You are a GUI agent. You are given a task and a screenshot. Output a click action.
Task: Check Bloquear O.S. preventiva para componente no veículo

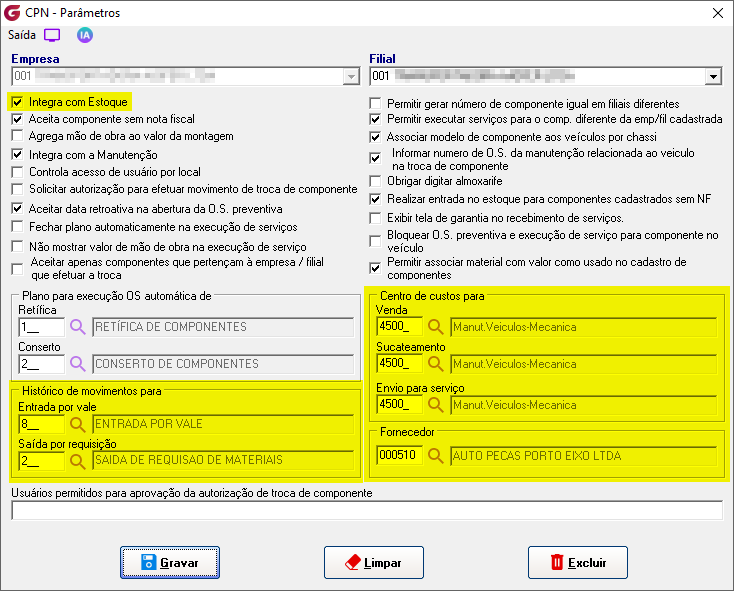click(375, 241)
